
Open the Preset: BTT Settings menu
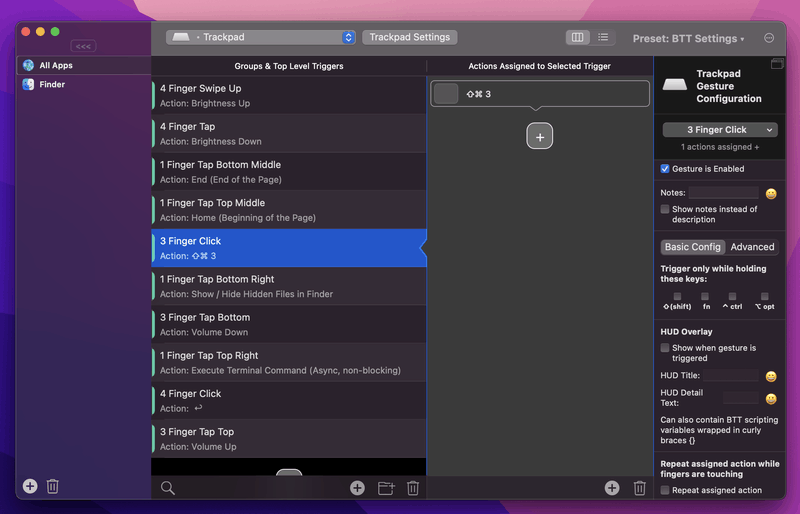tap(688, 39)
